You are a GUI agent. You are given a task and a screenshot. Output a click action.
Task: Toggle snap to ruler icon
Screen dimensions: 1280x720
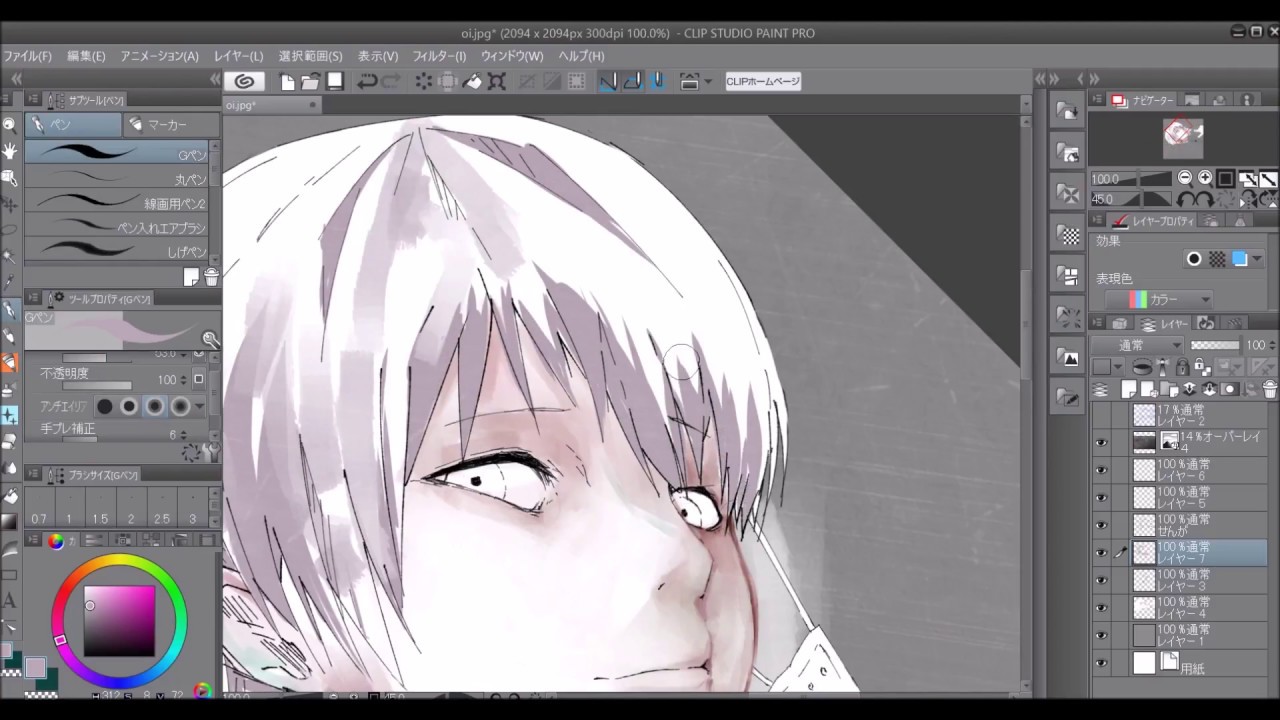click(x=608, y=82)
